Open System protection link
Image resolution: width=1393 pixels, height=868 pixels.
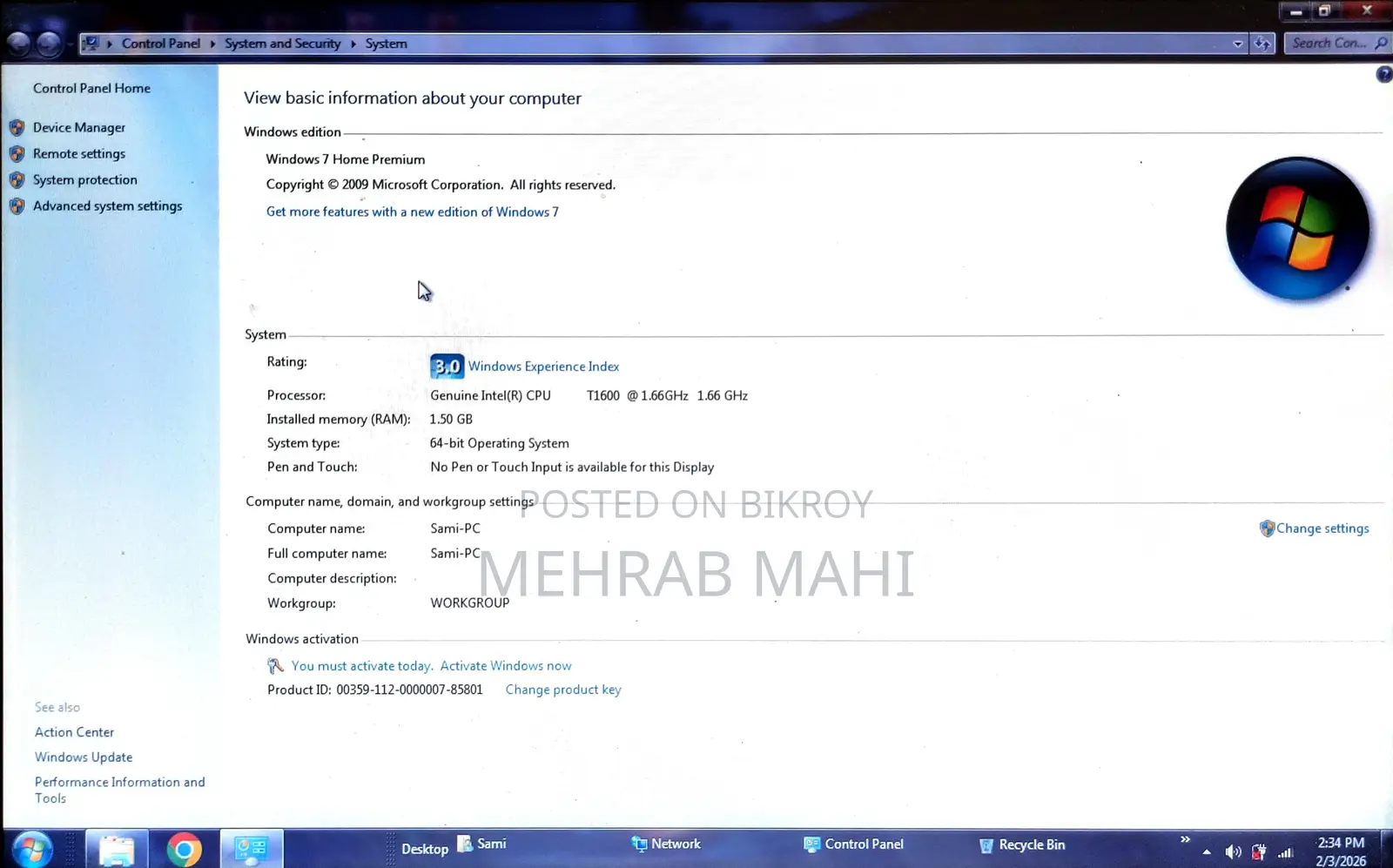tap(85, 180)
